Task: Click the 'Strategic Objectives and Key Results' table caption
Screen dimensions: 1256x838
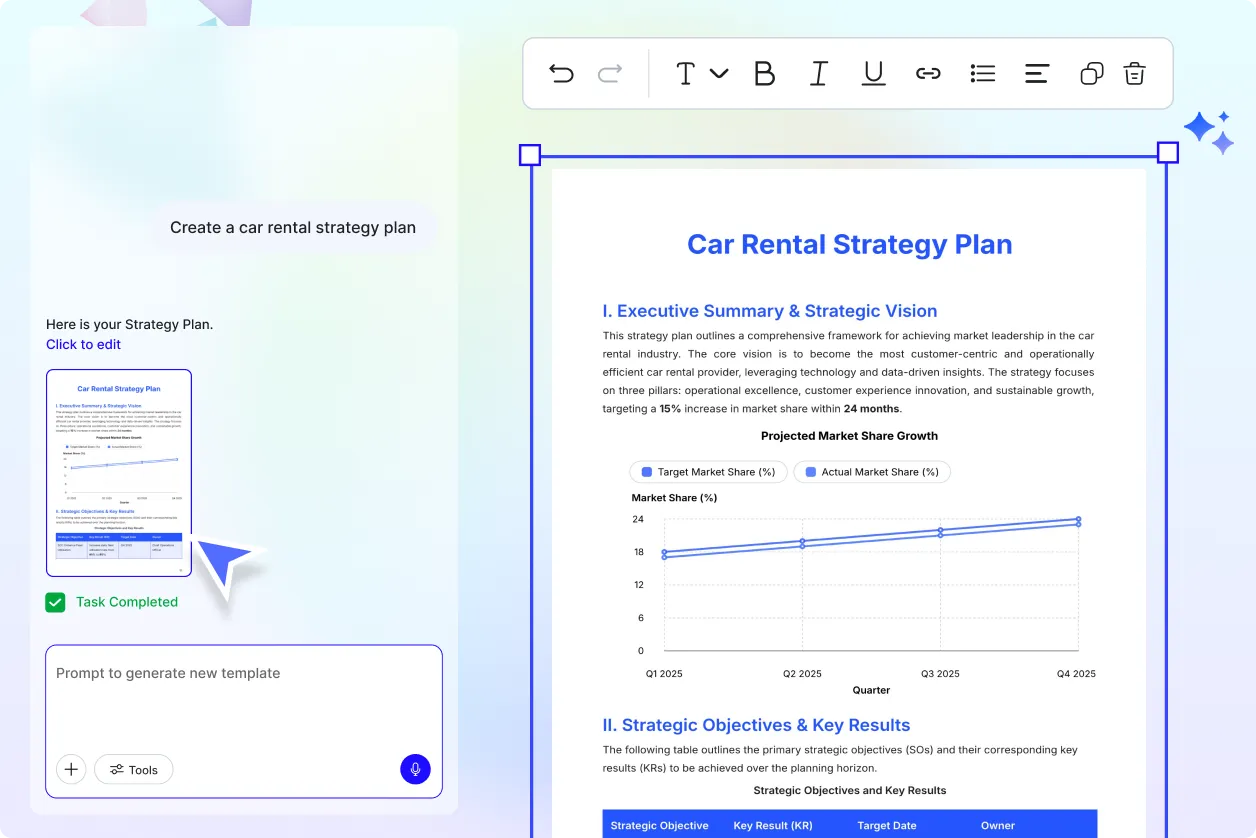Action: (x=850, y=790)
